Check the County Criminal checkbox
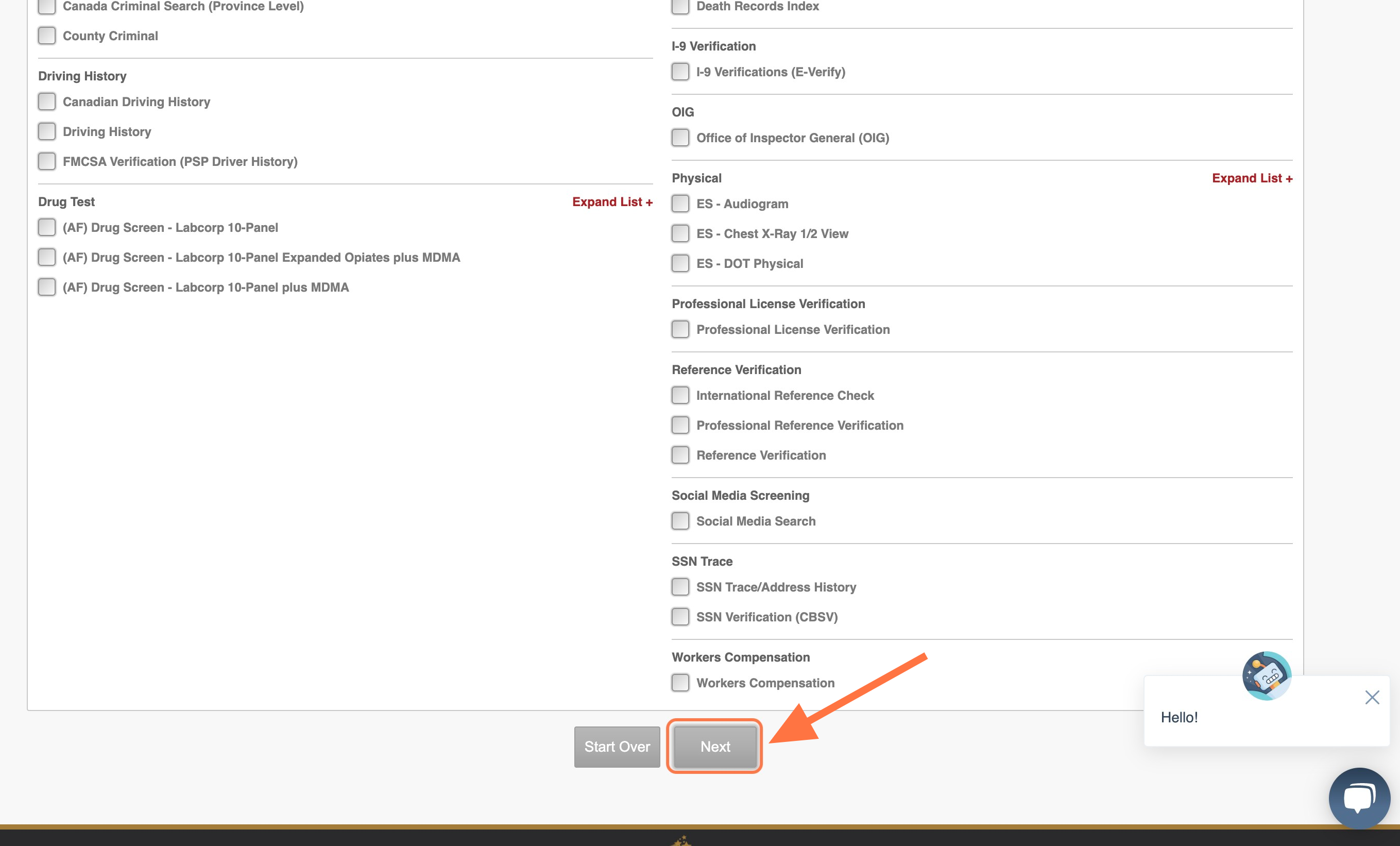The height and width of the screenshot is (846, 1400). click(x=46, y=36)
